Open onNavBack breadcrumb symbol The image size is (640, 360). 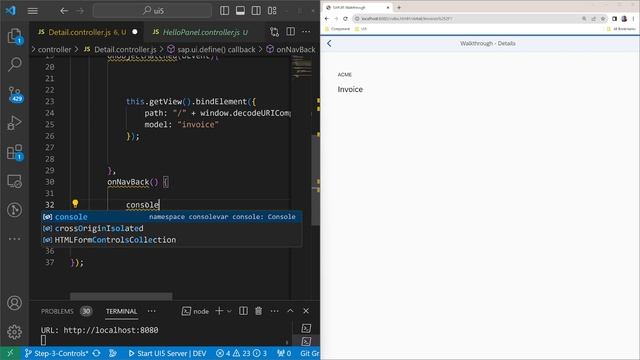click(x=291, y=49)
